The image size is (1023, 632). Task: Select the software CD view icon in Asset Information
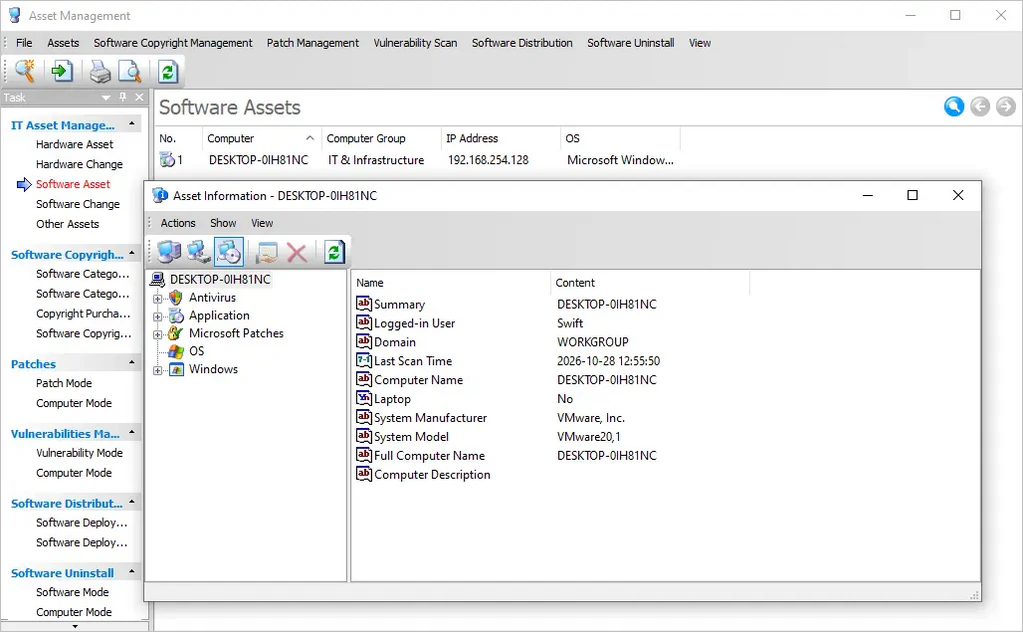pos(229,252)
